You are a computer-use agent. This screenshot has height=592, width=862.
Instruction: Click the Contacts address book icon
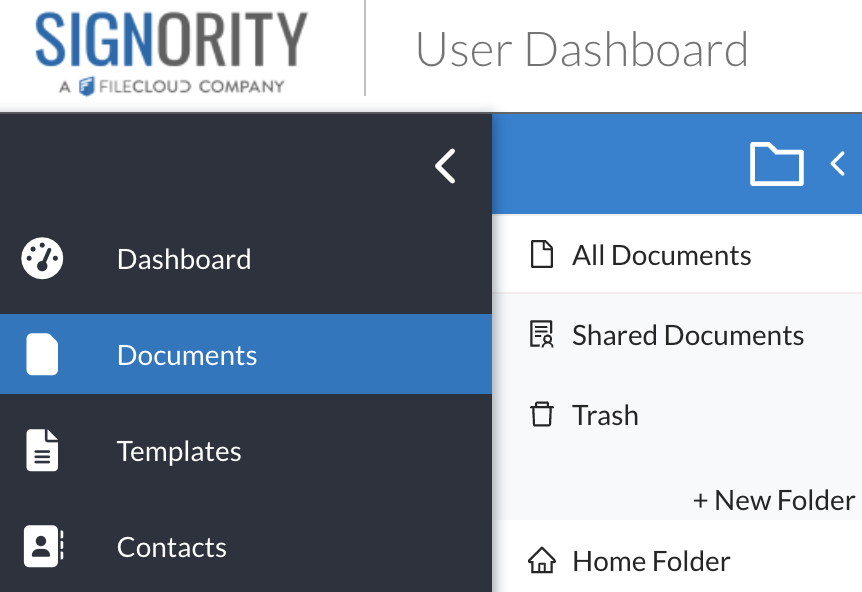pos(43,546)
